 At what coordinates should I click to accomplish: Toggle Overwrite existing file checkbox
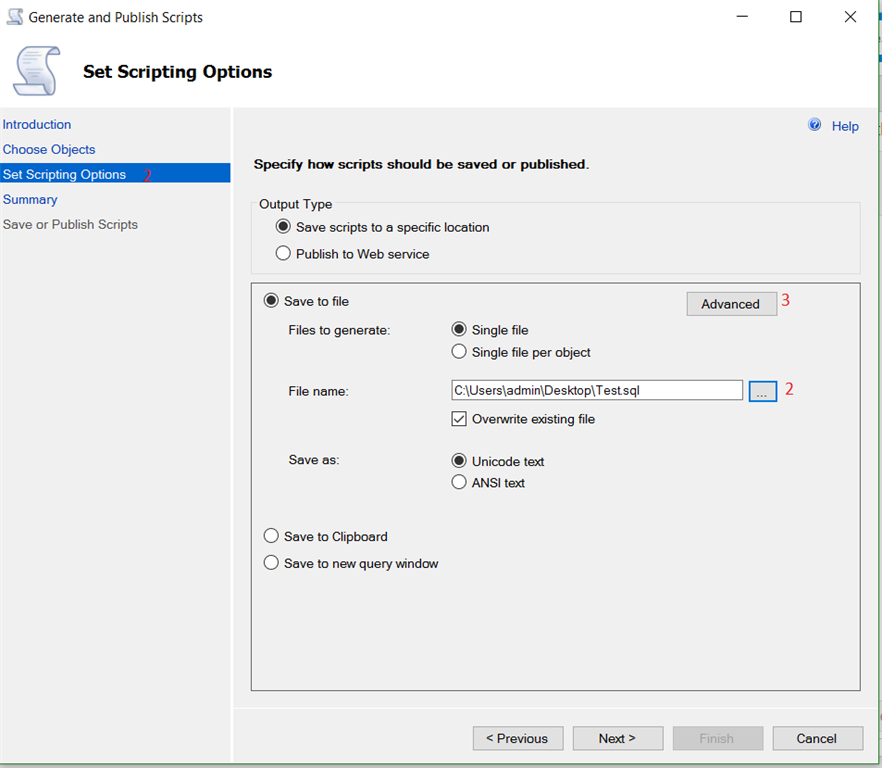tap(459, 419)
